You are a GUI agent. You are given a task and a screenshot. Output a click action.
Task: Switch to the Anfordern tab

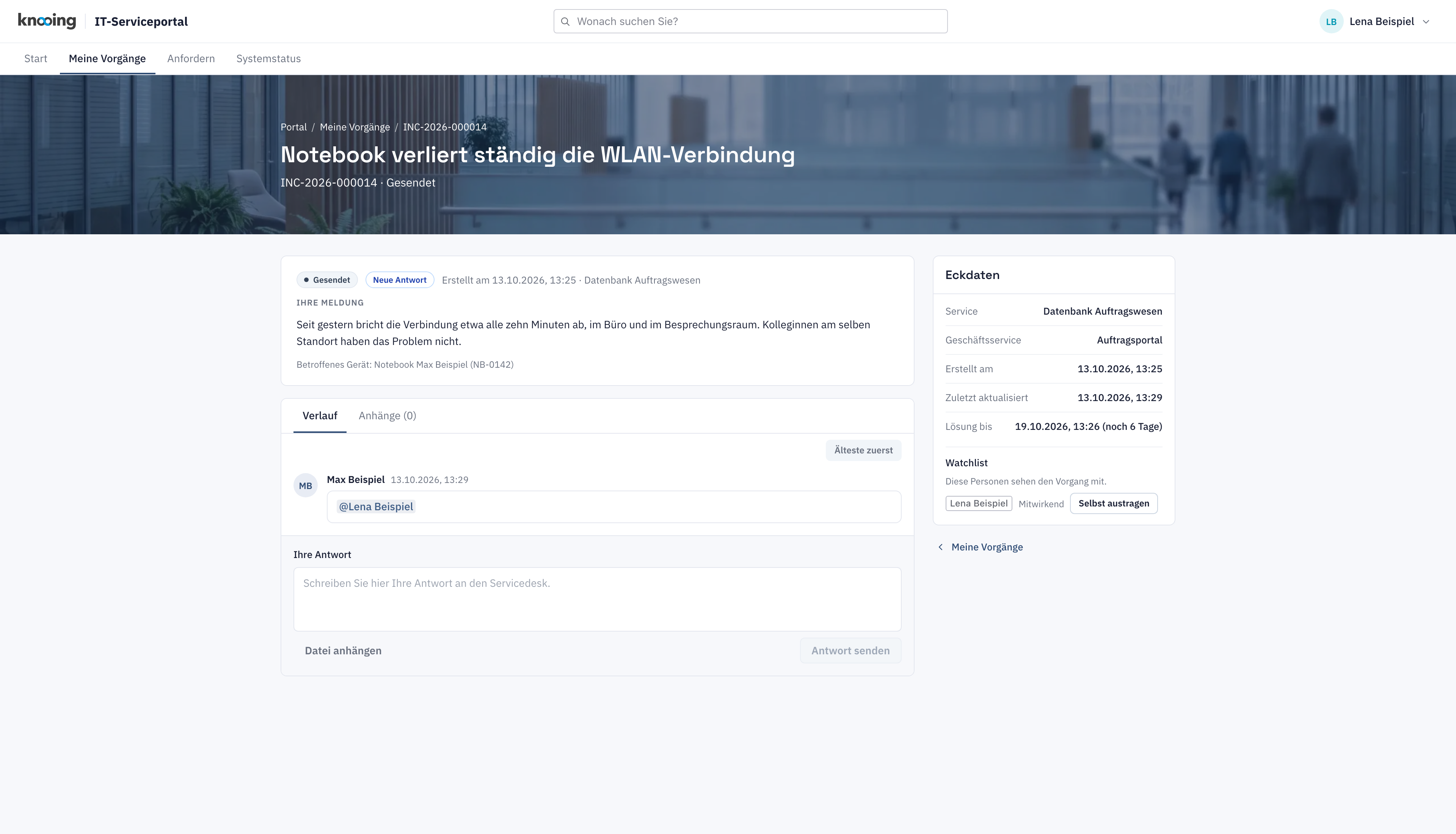pos(191,58)
